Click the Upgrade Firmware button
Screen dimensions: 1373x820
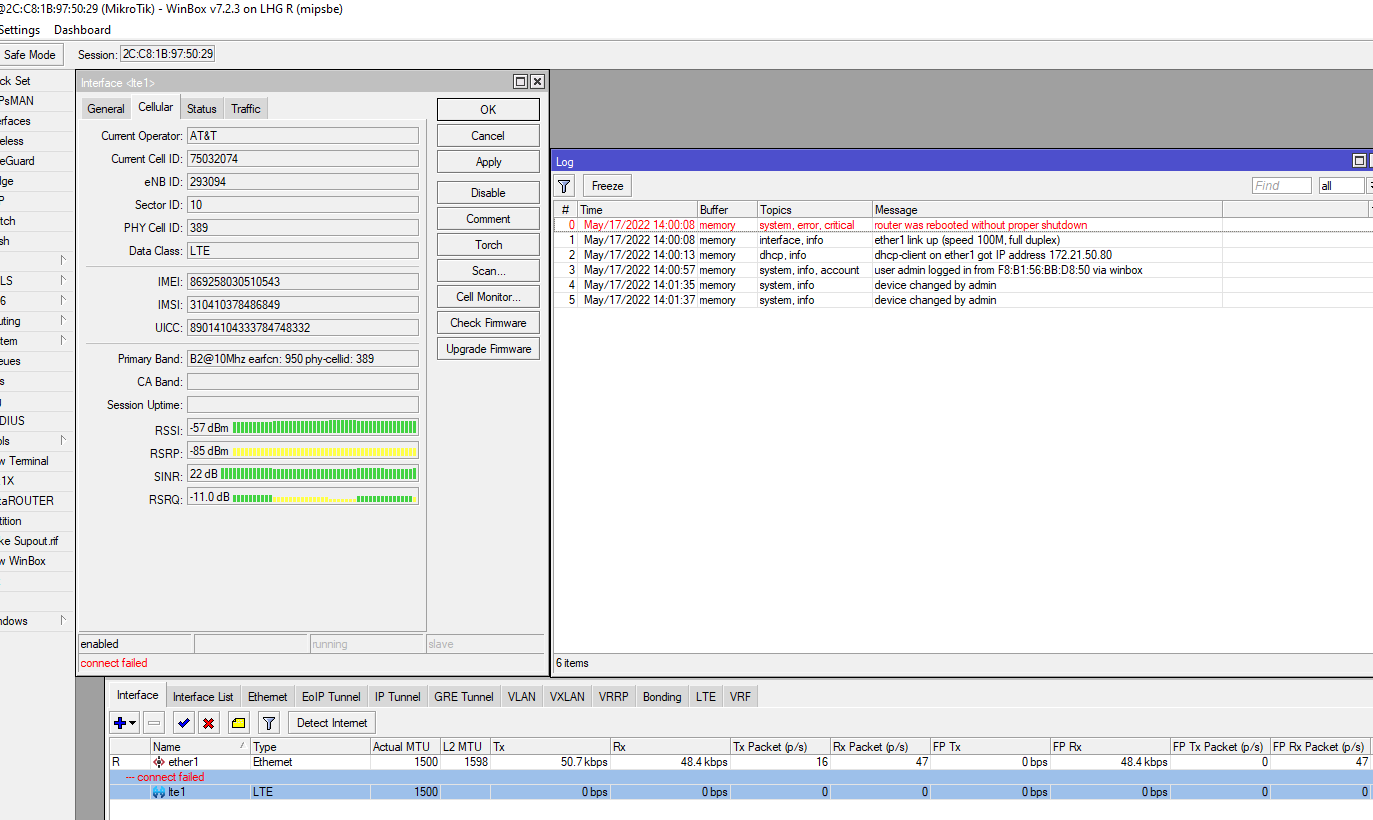[488, 349]
